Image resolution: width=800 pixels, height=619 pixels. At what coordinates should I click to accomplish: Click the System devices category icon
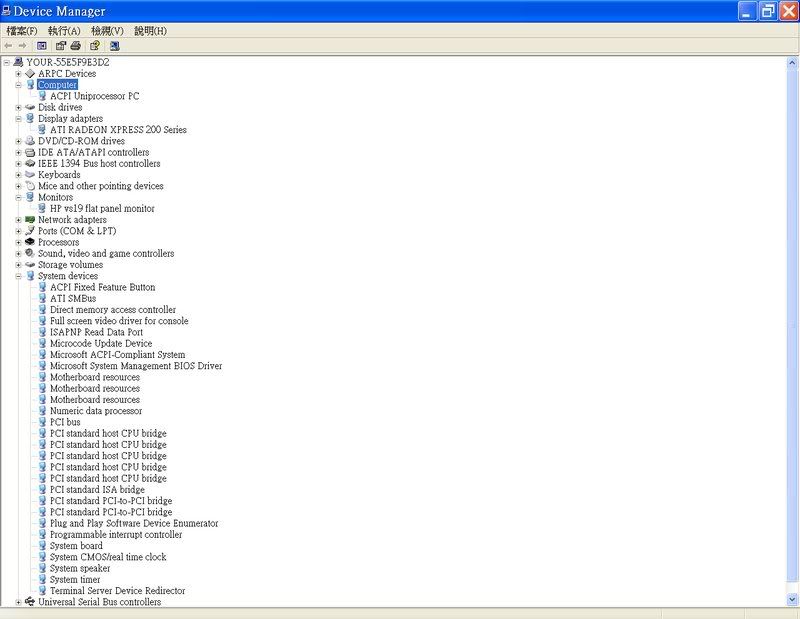point(30,276)
